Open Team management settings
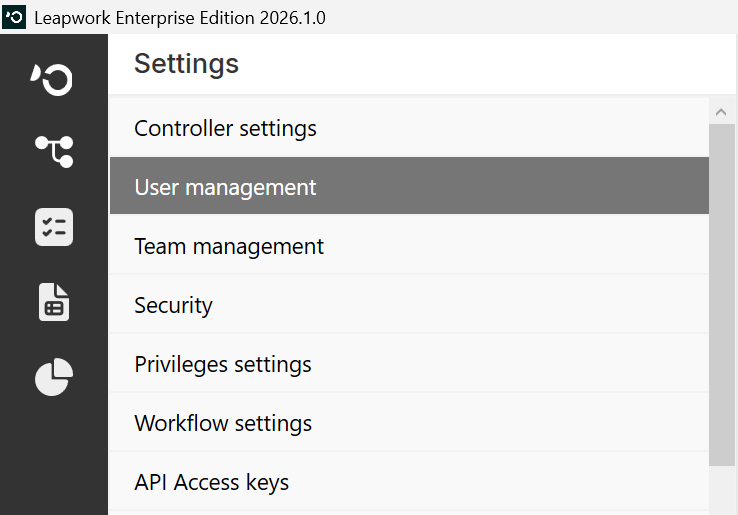This screenshot has height=515, width=738. (x=409, y=245)
